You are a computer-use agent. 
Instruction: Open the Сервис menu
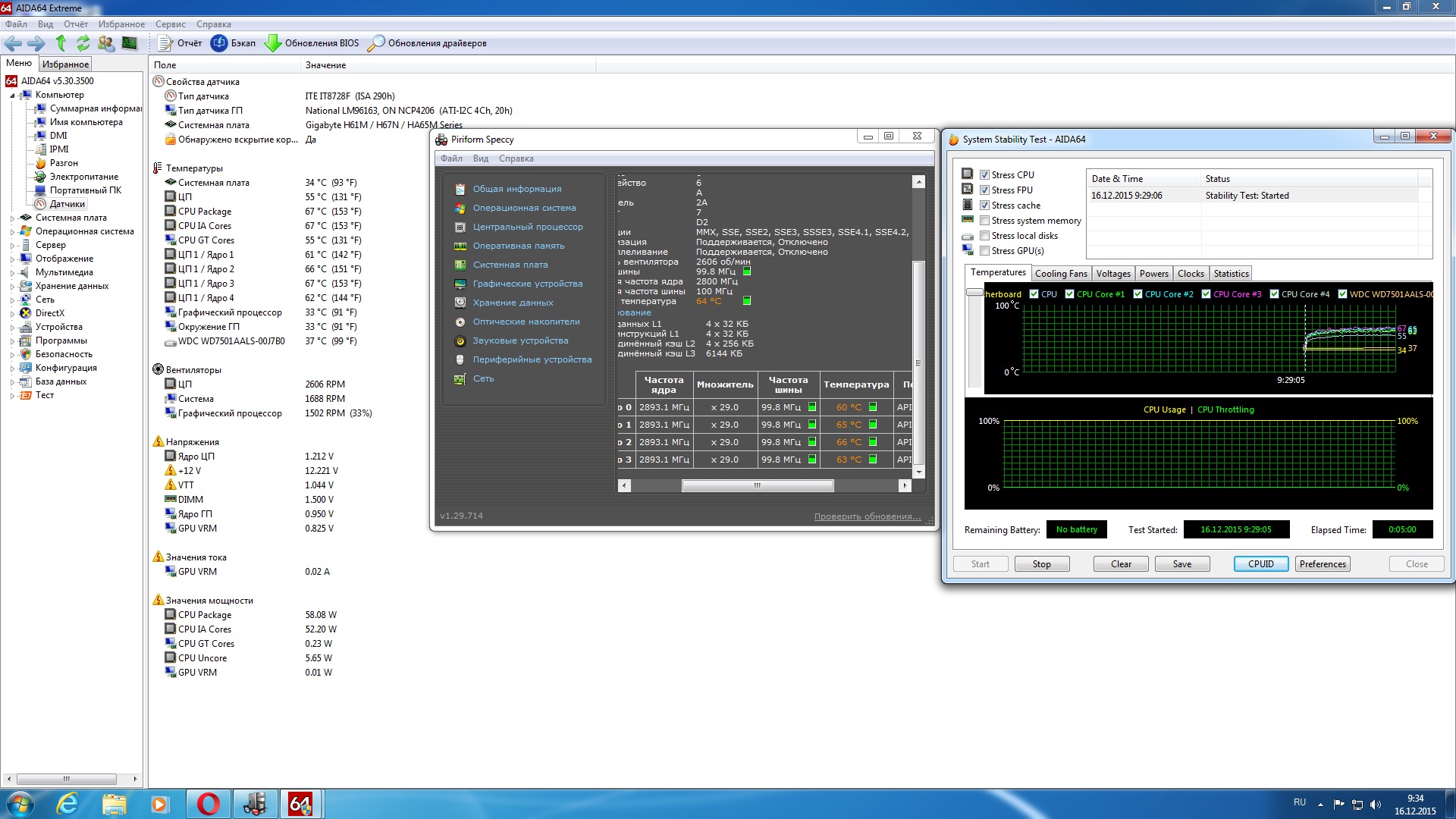click(170, 24)
